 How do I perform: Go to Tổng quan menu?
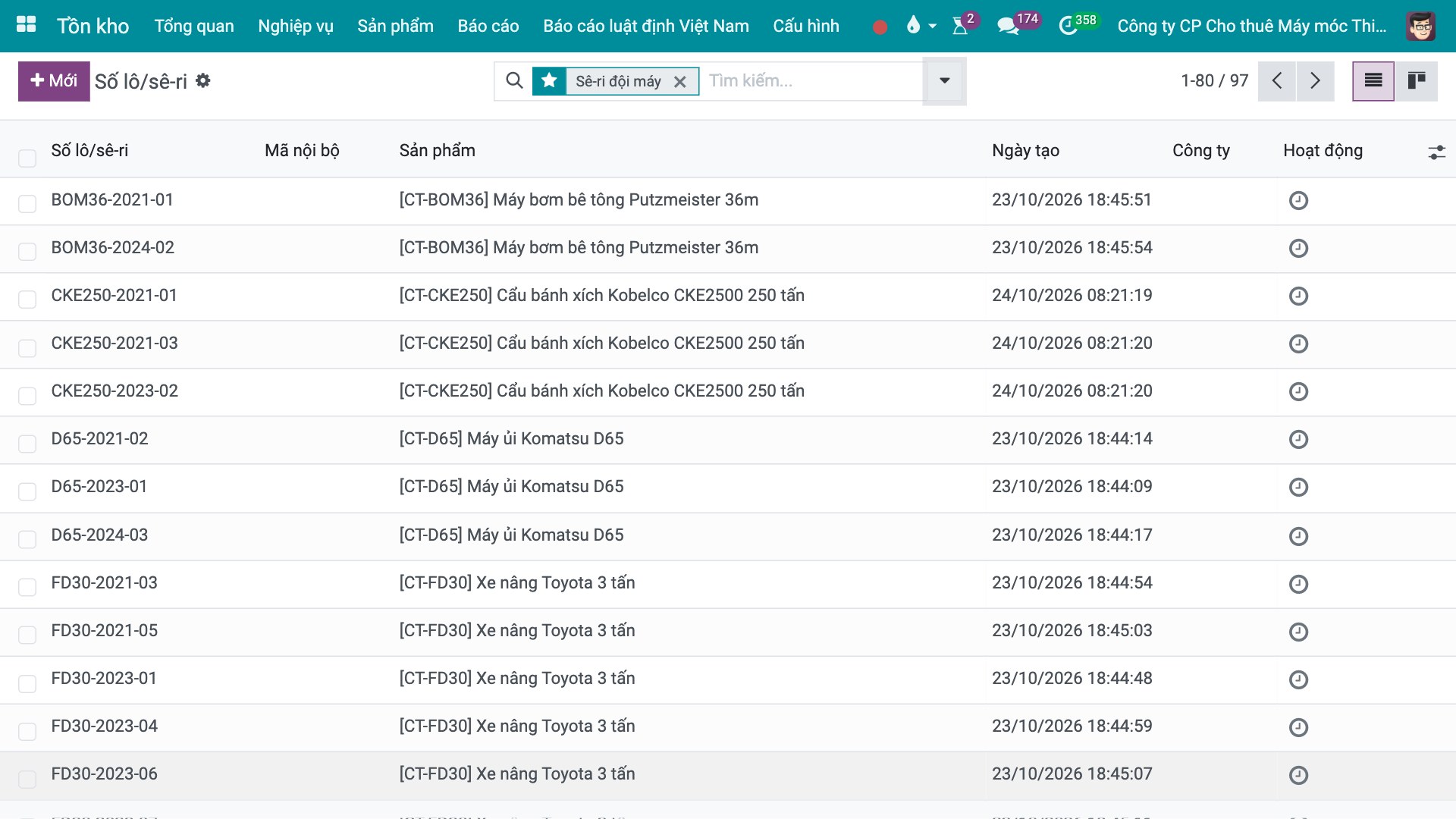[194, 26]
